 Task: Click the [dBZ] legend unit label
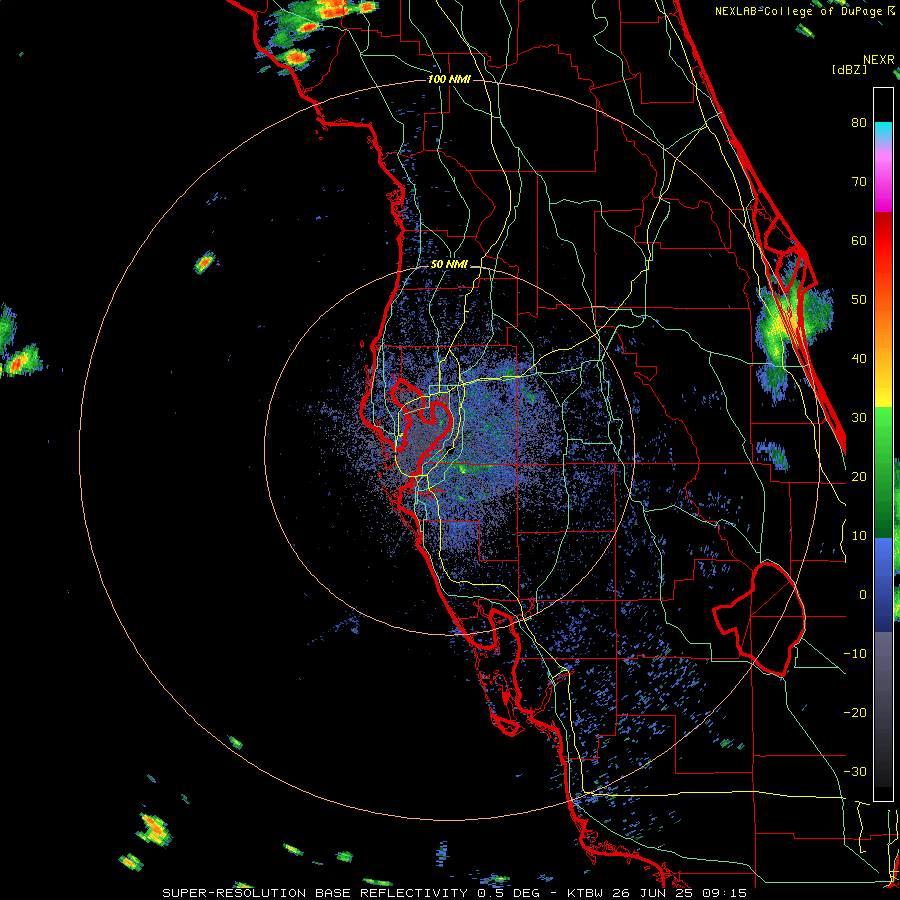pyautogui.click(x=849, y=69)
